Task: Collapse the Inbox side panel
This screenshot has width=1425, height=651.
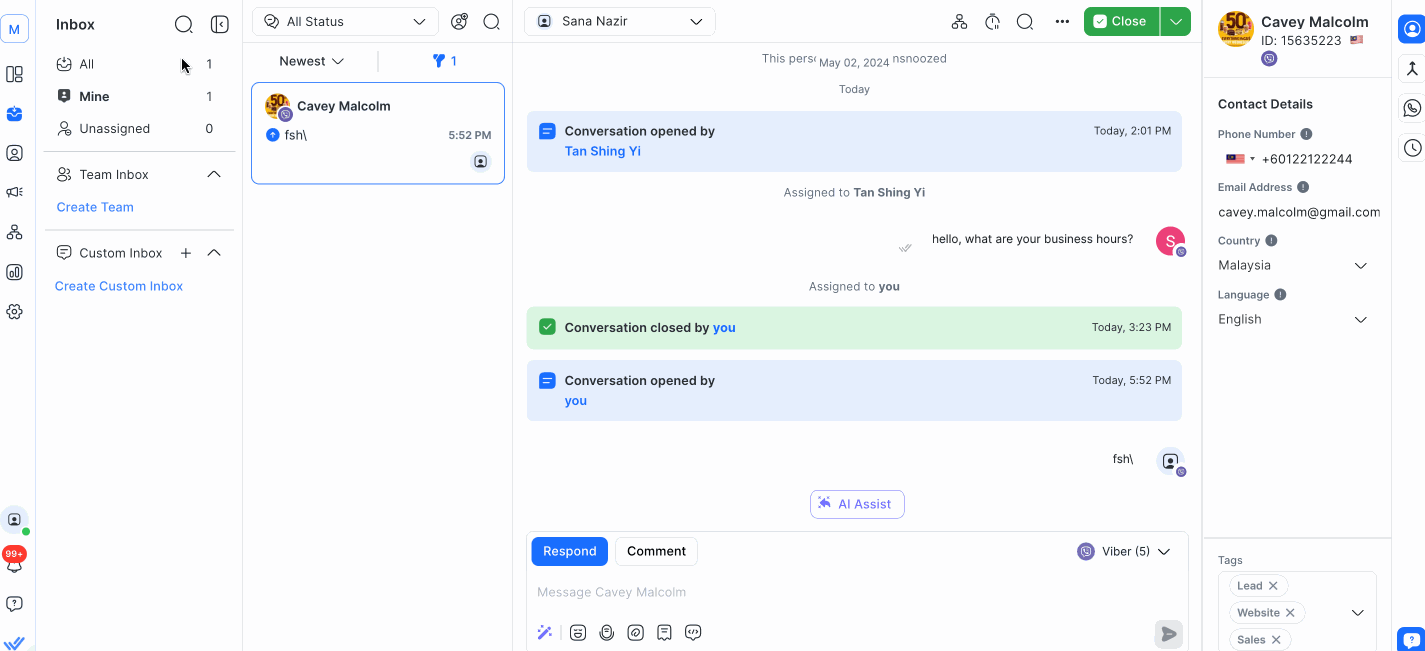Action: coord(220,24)
